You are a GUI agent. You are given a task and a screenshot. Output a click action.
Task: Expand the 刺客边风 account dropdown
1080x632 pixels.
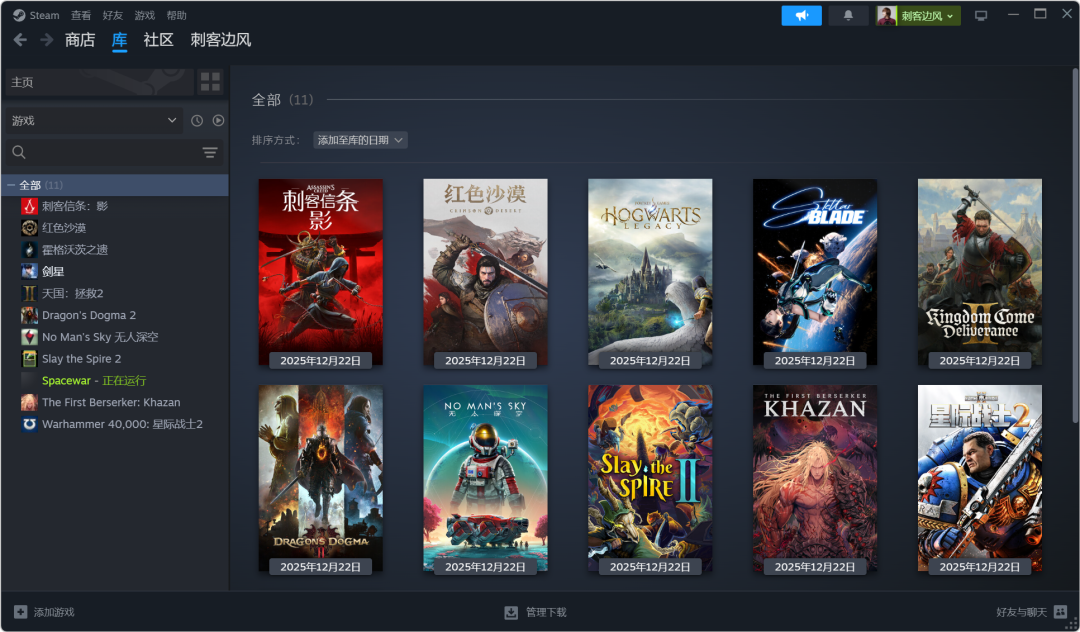point(917,15)
